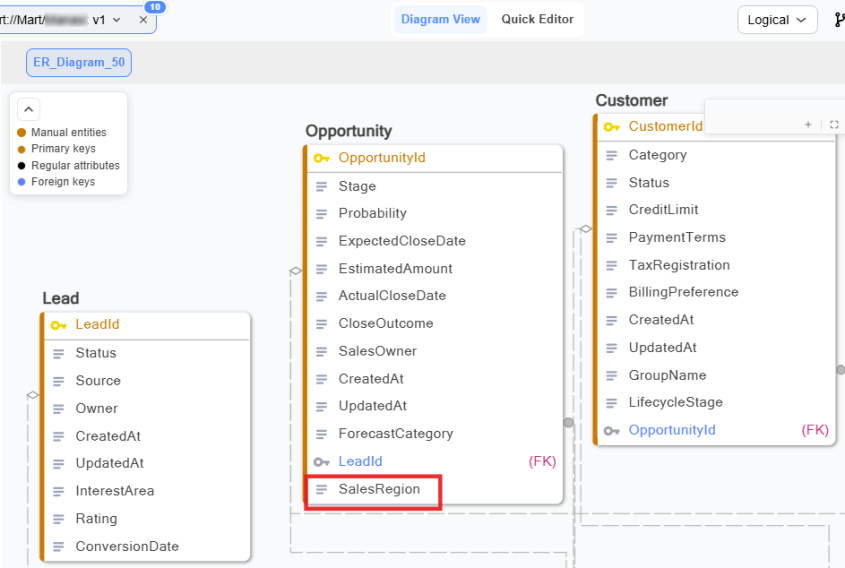Select the PaymentTerms attribute
Screen dimensions: 845x568
pyautogui.click(x=677, y=238)
